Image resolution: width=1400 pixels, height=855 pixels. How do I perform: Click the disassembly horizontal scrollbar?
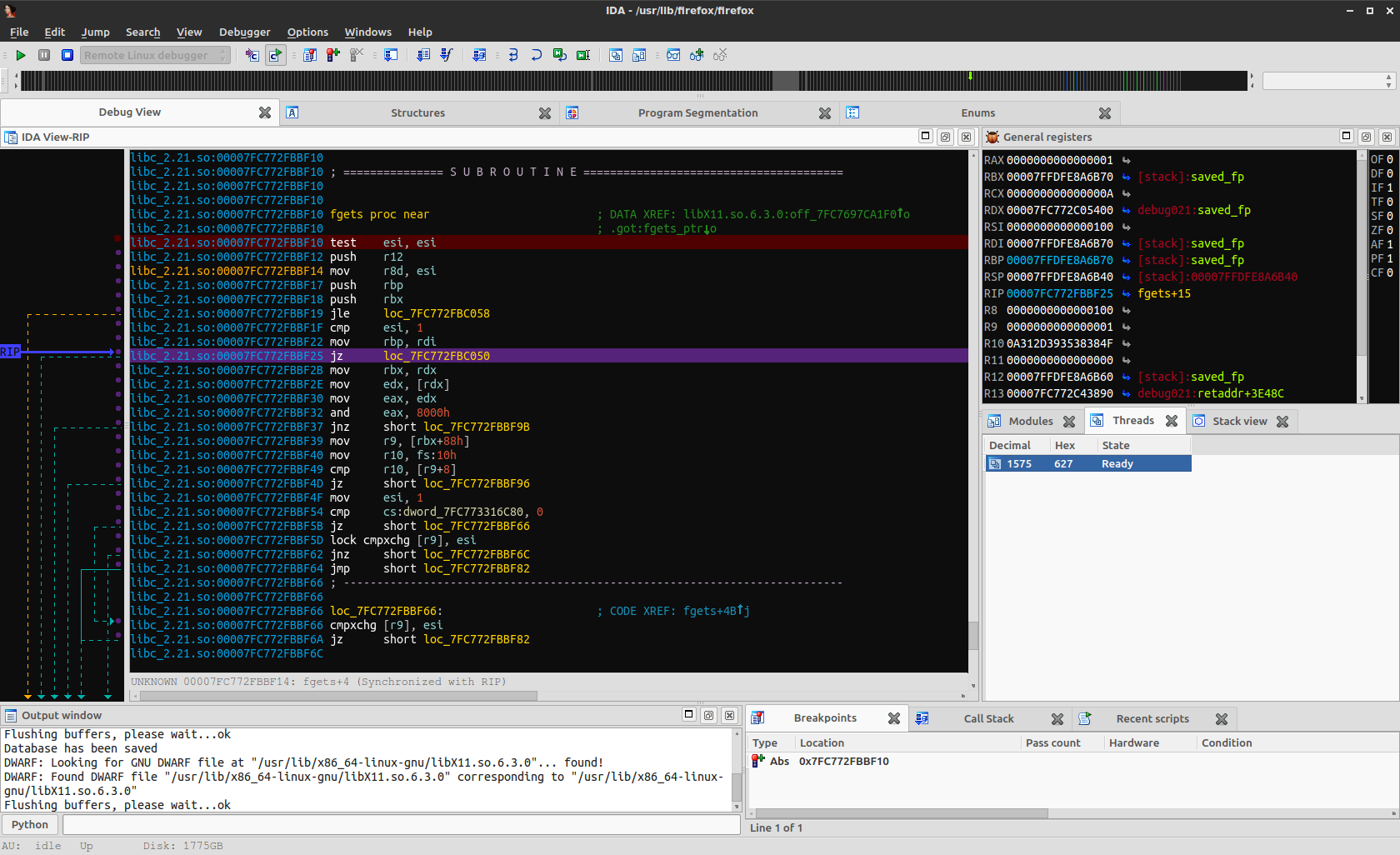pyautogui.click(x=548, y=696)
